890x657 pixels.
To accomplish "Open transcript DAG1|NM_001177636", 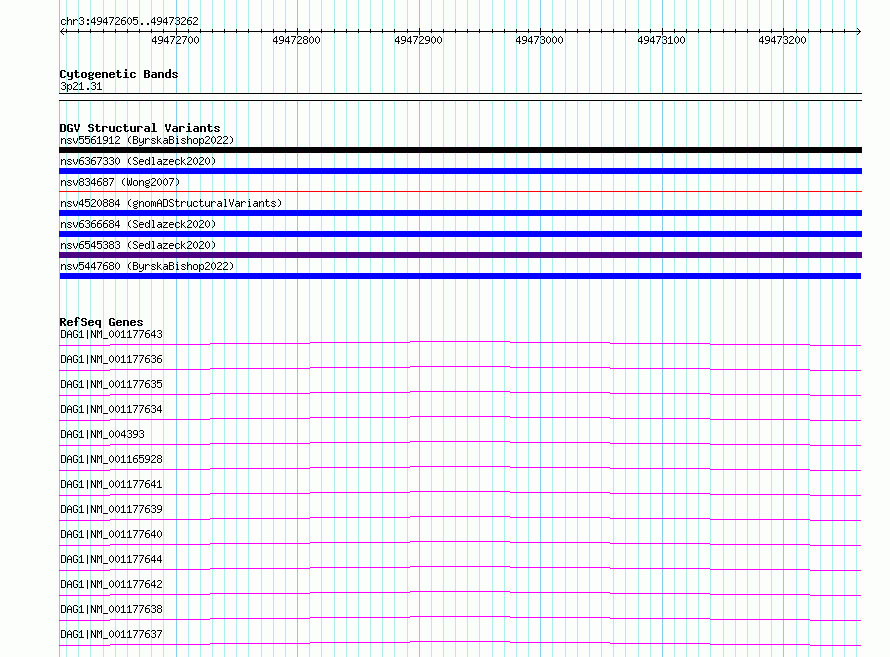I will coord(111,359).
